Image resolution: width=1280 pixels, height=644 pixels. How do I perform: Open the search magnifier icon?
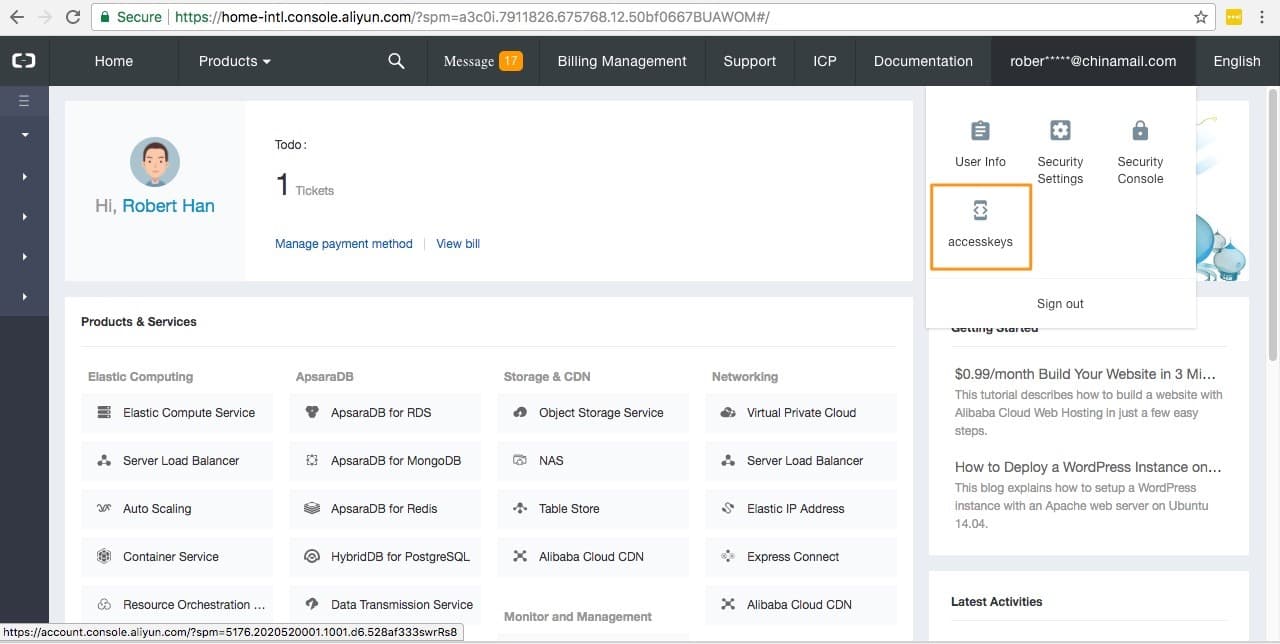[396, 61]
